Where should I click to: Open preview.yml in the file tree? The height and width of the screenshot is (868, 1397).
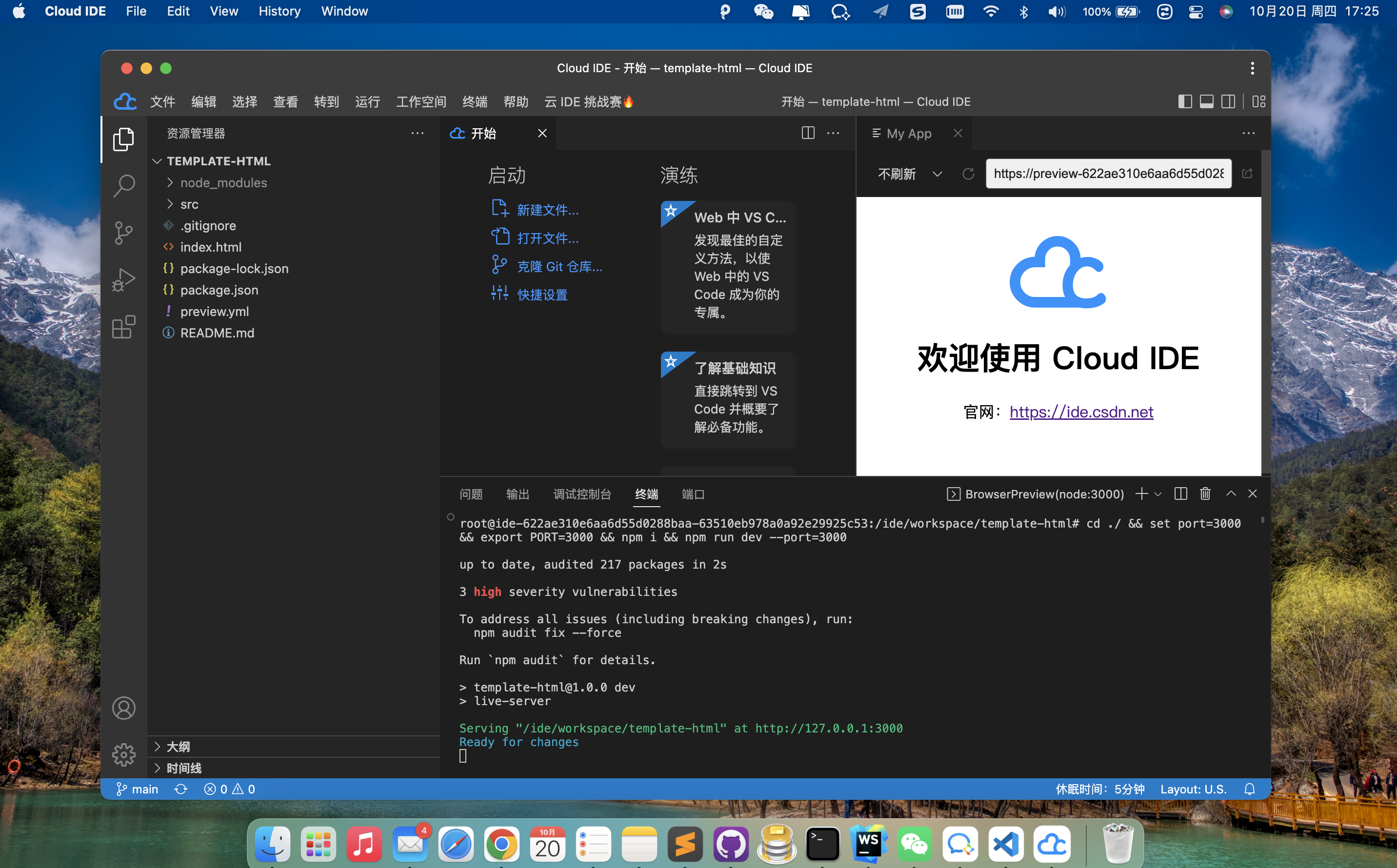pos(214,311)
